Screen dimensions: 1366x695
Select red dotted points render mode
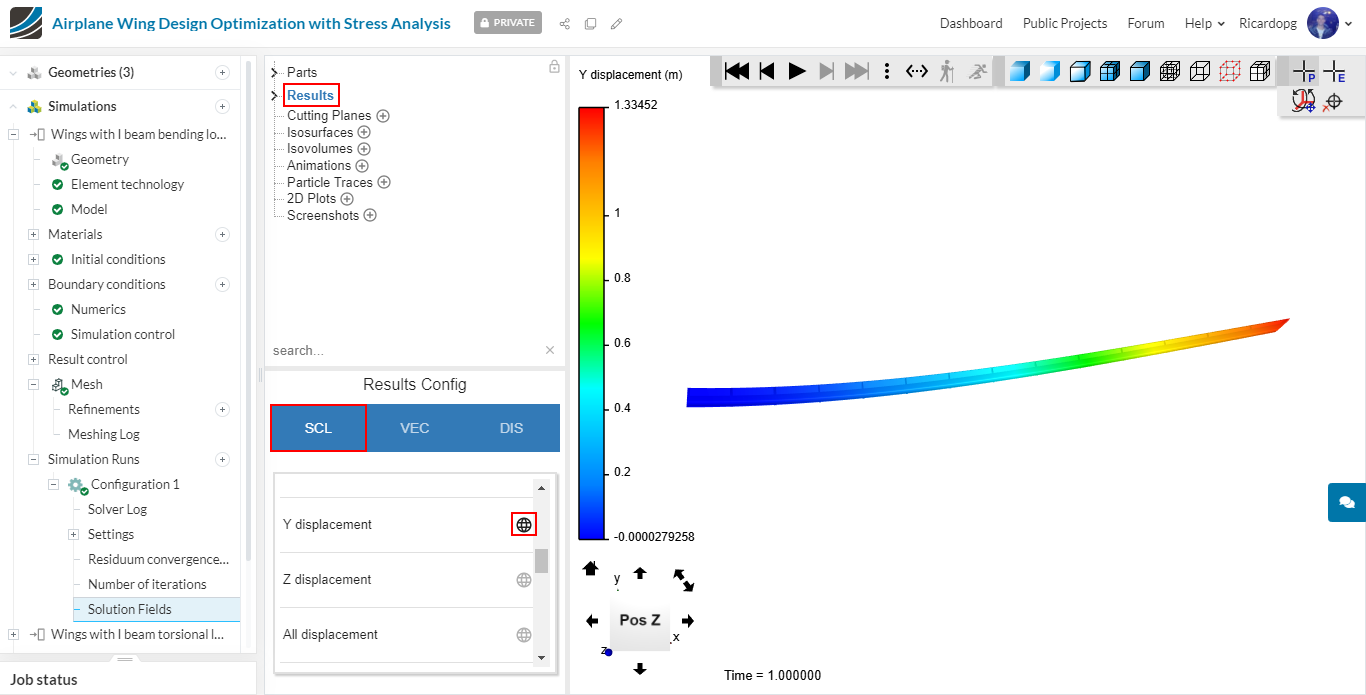(x=1230, y=71)
